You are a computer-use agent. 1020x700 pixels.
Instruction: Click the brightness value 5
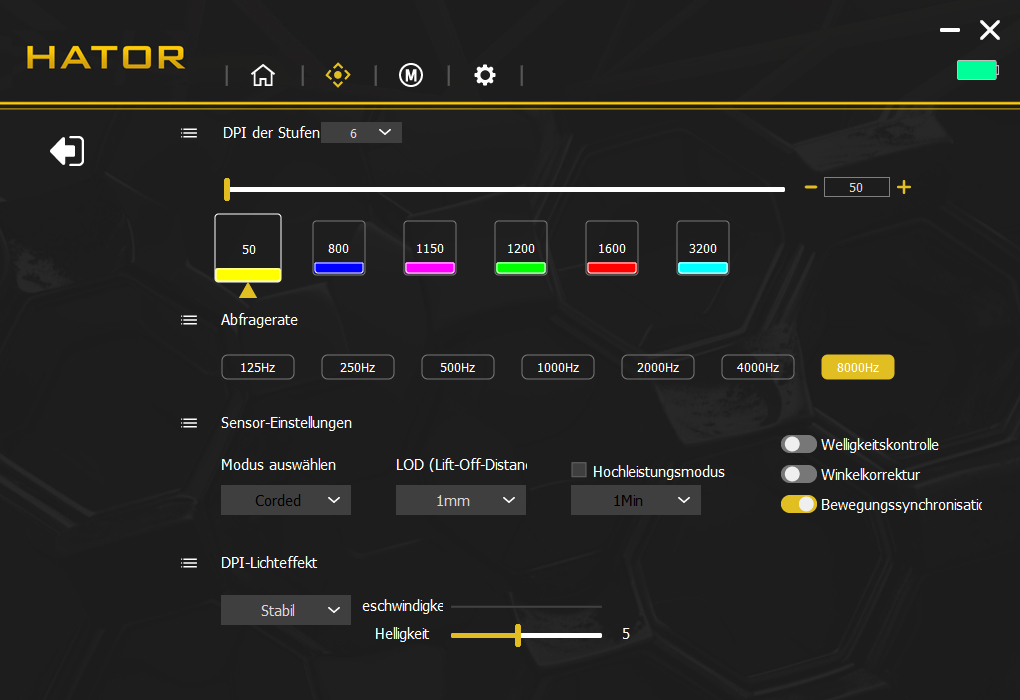[626, 634]
